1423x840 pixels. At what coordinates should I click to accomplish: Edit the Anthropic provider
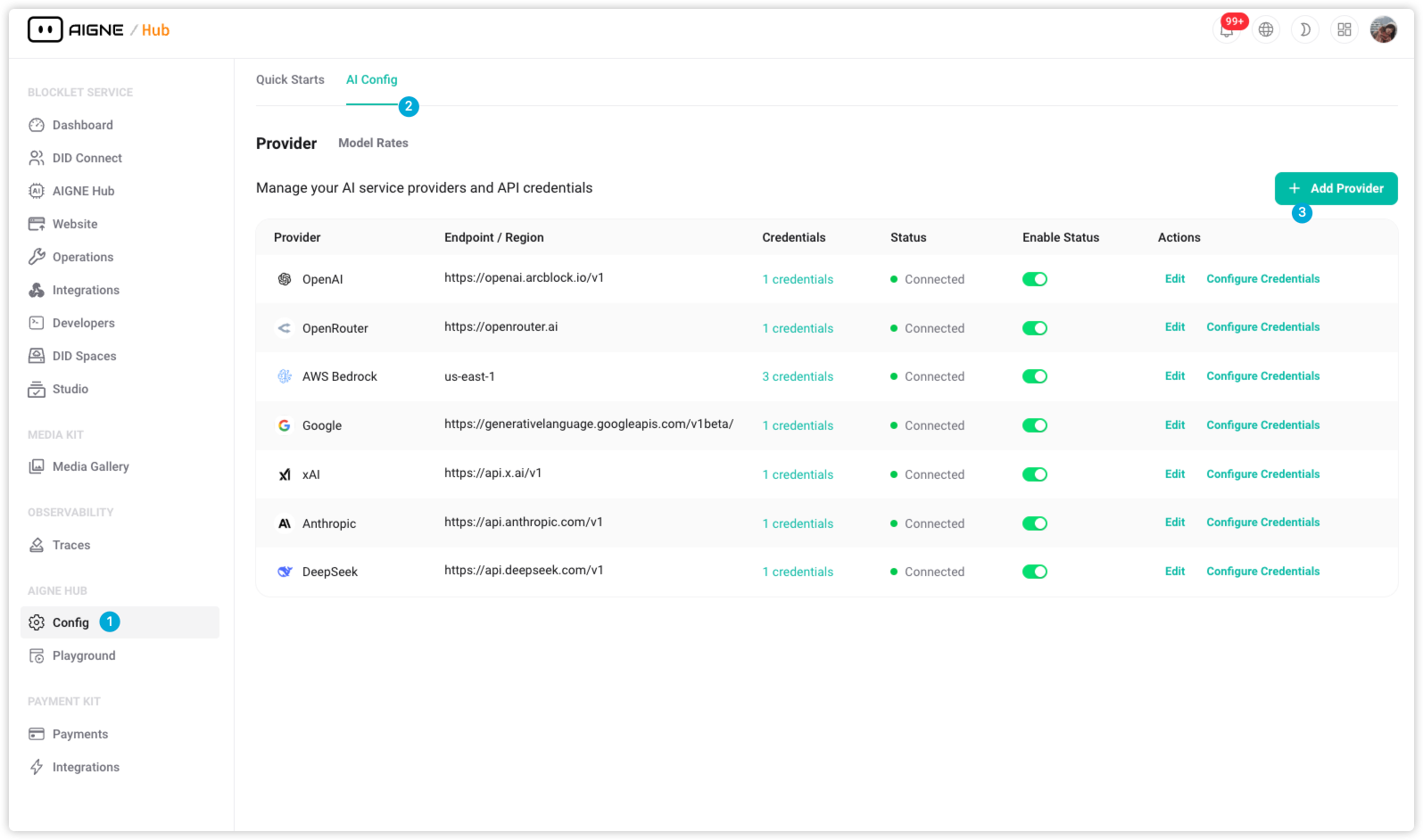pyautogui.click(x=1174, y=523)
